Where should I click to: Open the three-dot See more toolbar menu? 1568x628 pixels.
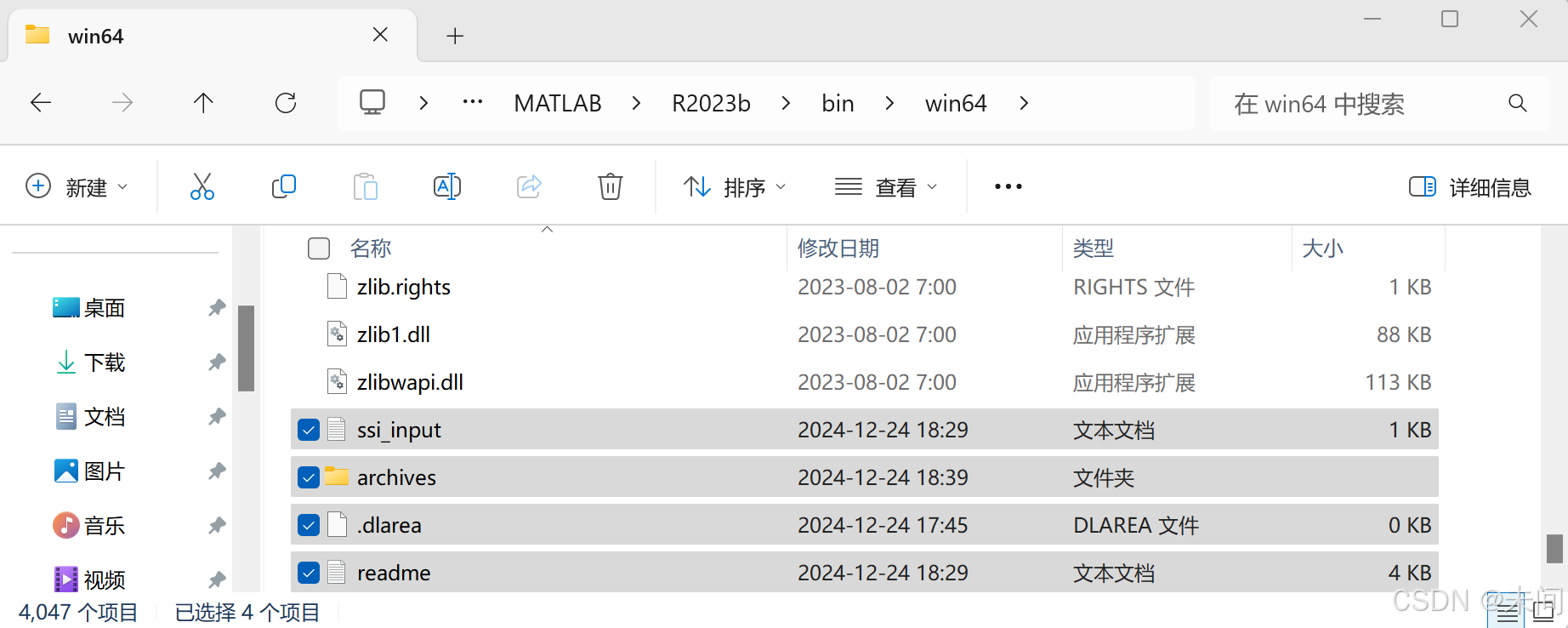(1008, 186)
